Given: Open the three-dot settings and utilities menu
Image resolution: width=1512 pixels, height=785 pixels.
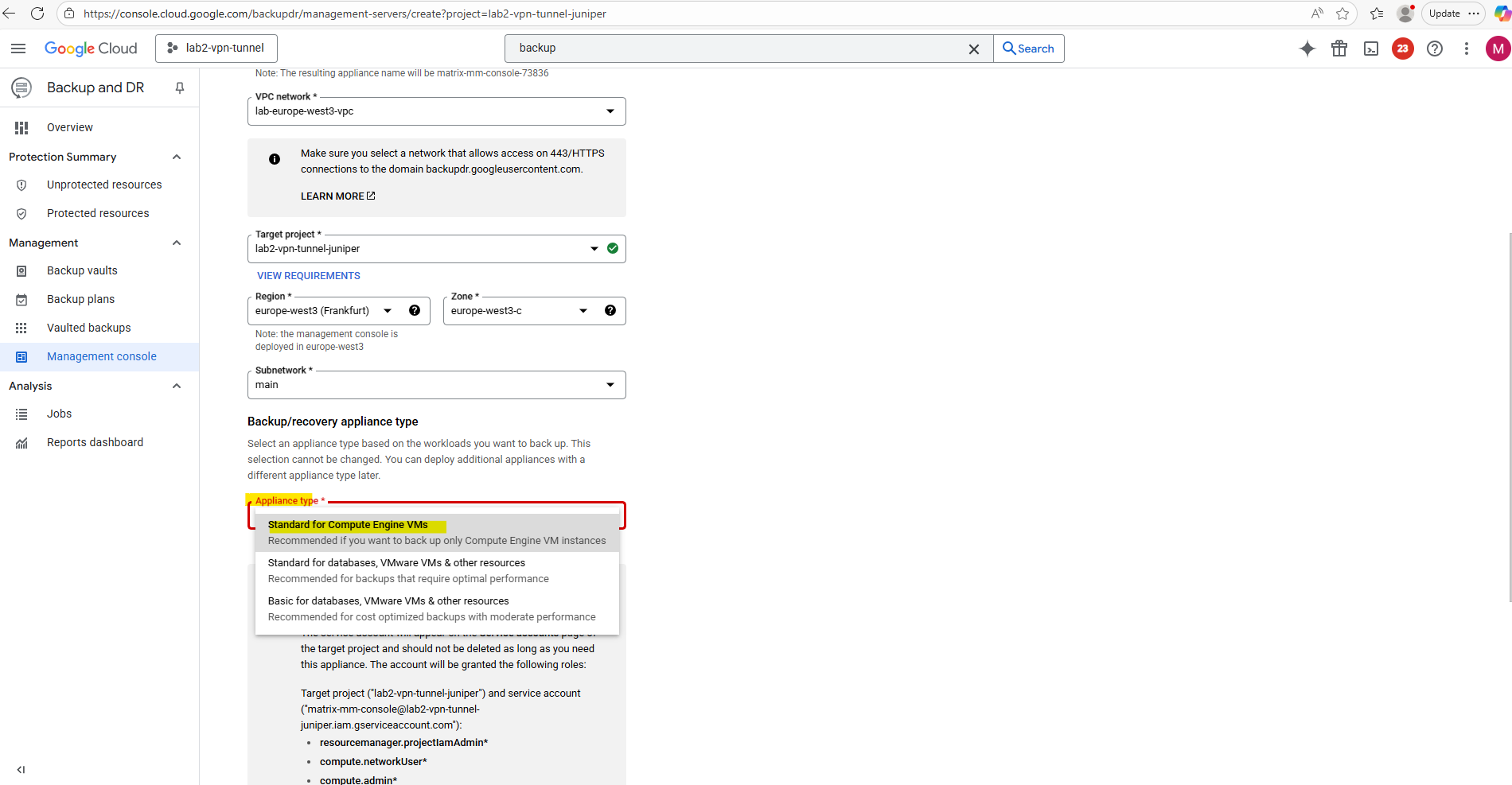Looking at the screenshot, I should click(1467, 49).
